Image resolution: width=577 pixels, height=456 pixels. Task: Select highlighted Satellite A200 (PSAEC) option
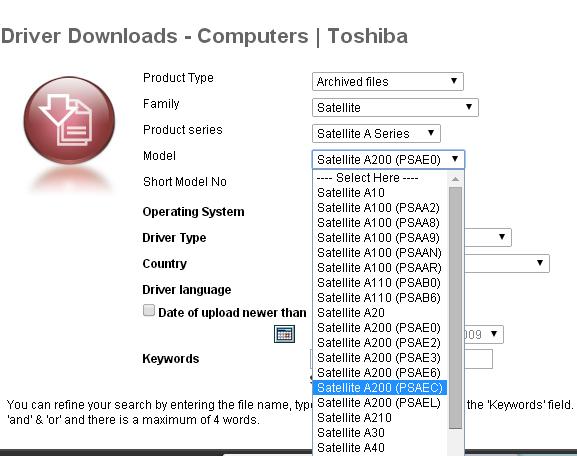click(x=380, y=388)
